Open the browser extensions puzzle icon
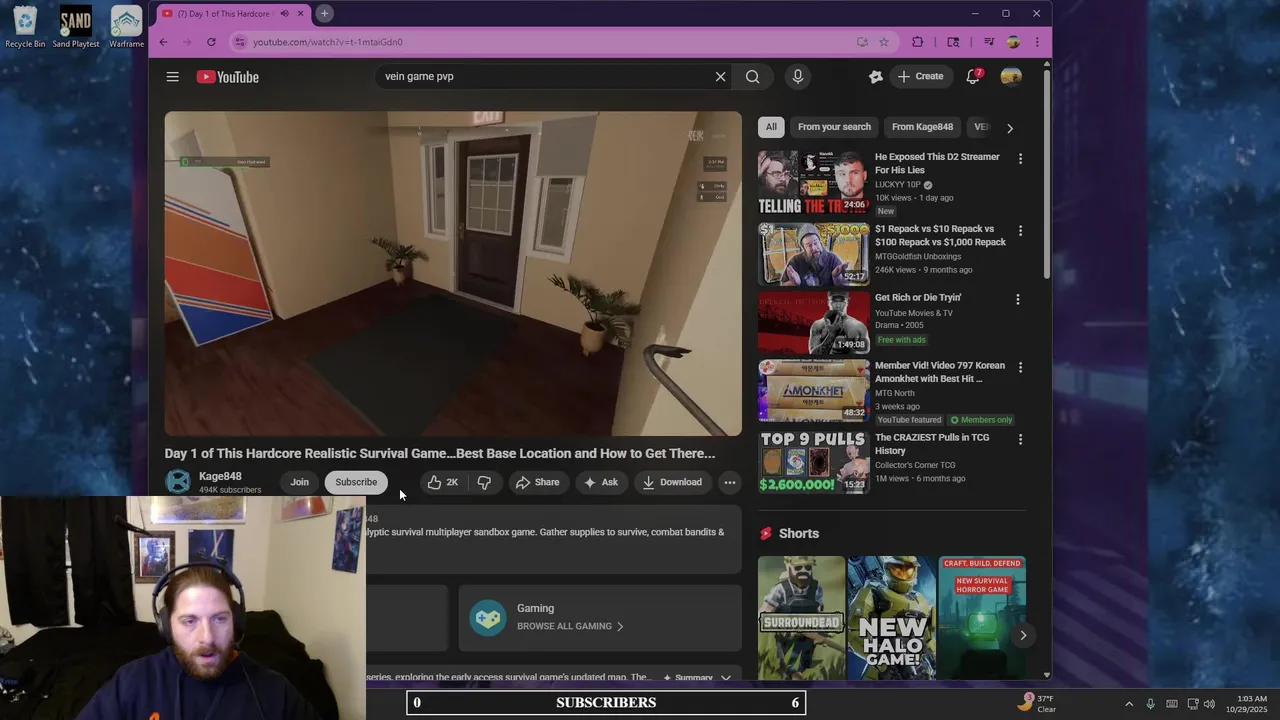1280x720 pixels. coord(918,42)
